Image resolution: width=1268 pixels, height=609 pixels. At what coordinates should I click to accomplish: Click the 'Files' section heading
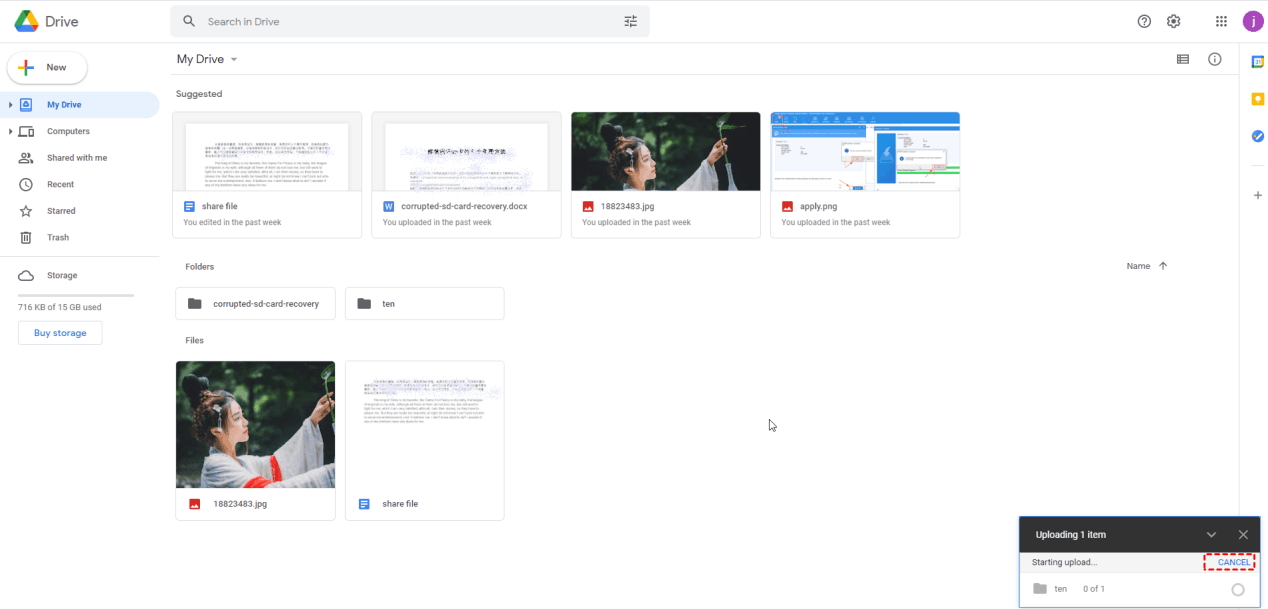[x=194, y=340]
